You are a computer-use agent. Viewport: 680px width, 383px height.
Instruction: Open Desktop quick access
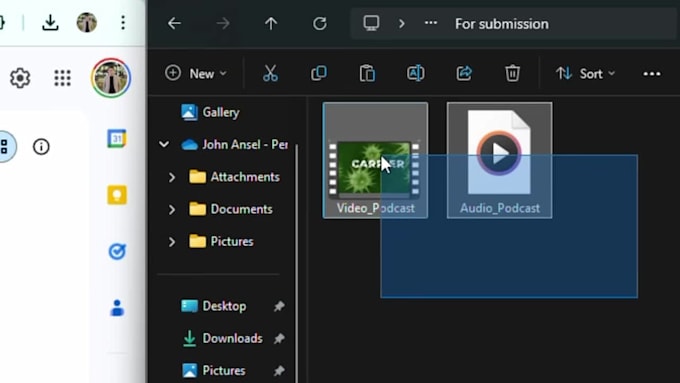click(214, 306)
